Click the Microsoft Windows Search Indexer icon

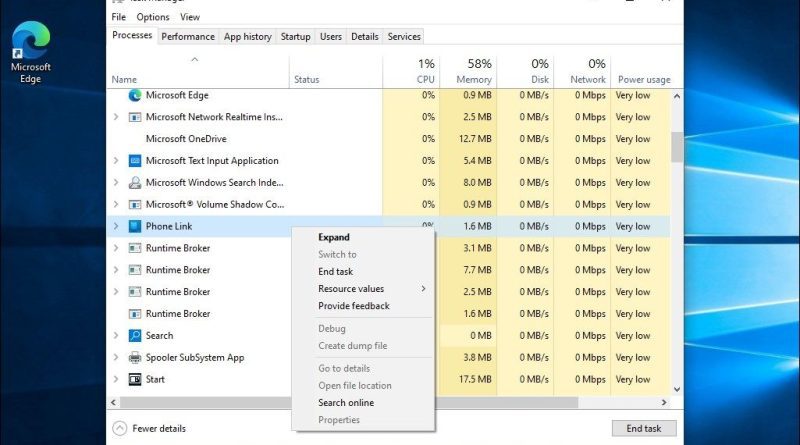coord(135,183)
